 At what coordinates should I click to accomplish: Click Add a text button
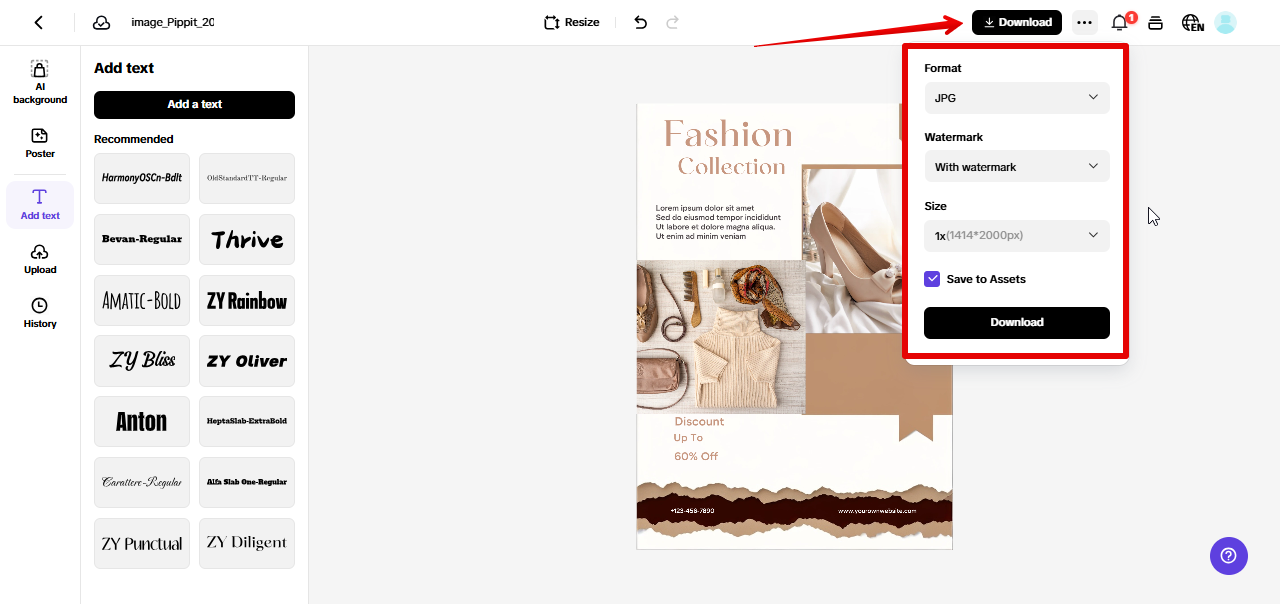193,104
